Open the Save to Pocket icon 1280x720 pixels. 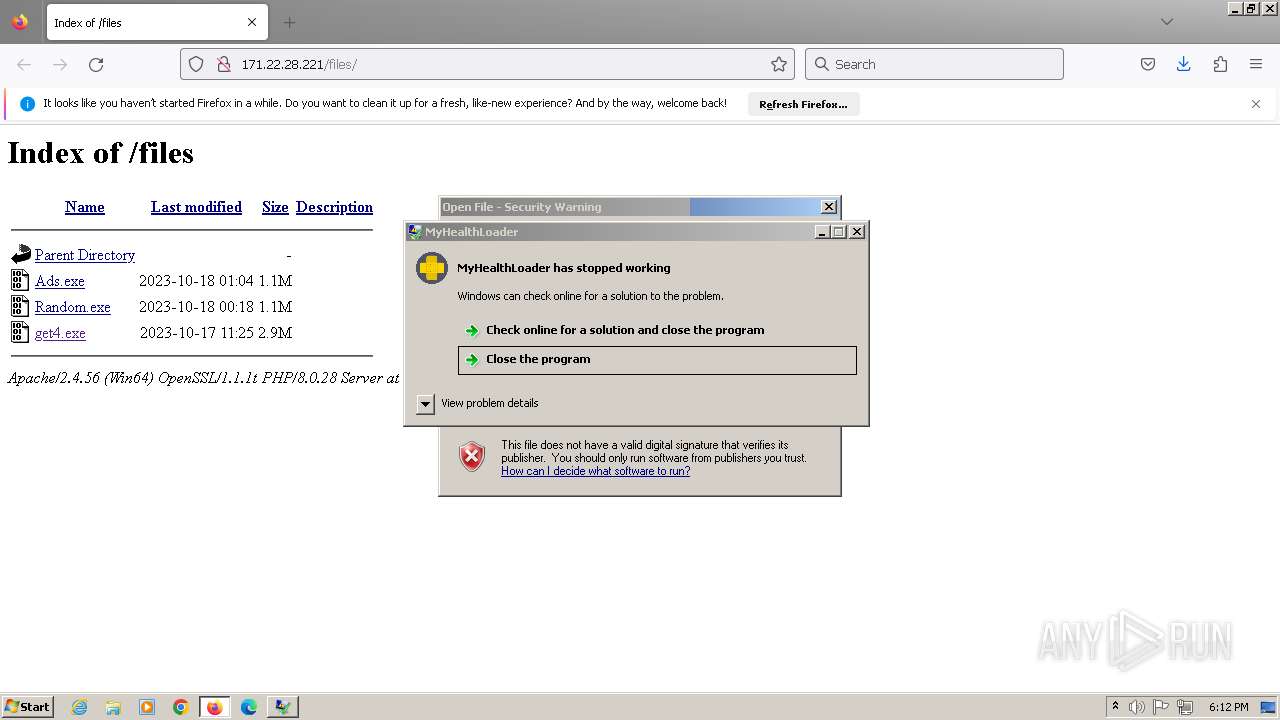tap(1148, 64)
